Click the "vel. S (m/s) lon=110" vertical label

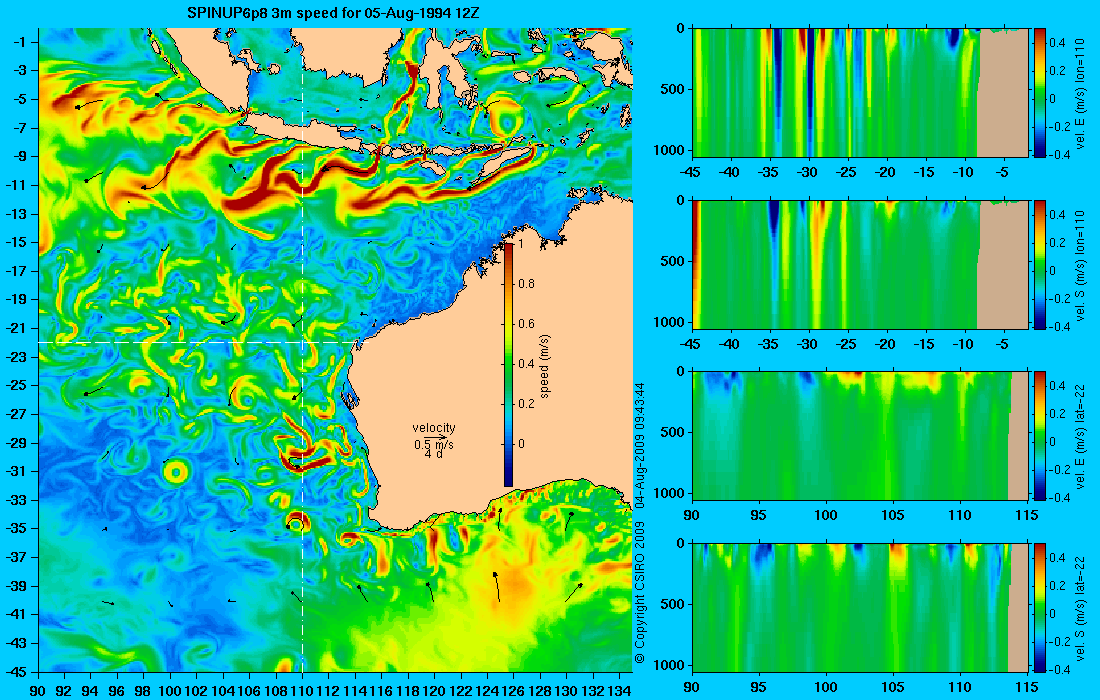click(1082, 264)
